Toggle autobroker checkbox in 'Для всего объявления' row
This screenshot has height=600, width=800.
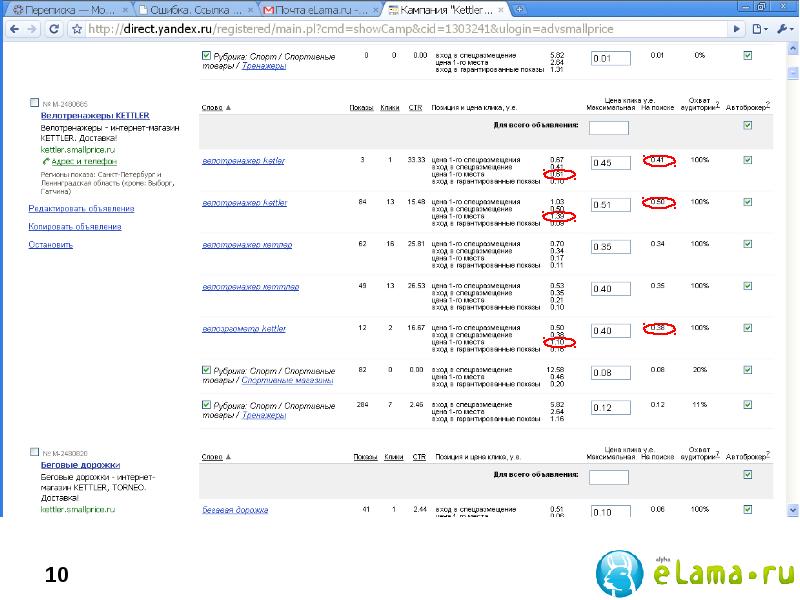(747, 126)
